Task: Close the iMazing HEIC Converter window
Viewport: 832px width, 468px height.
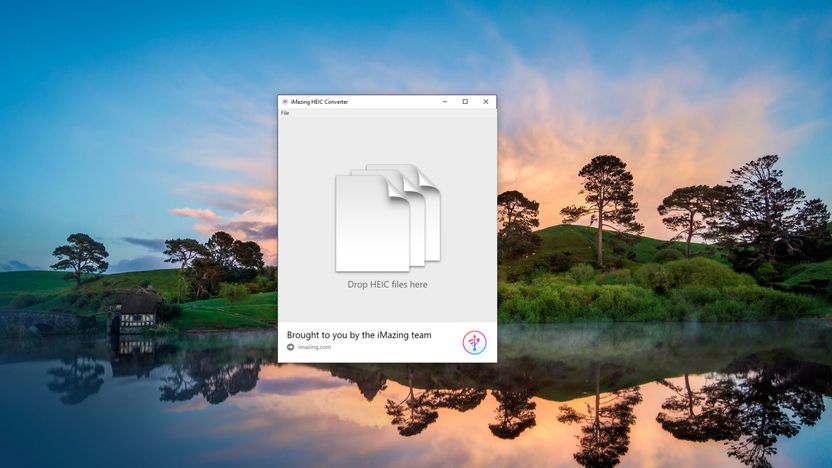Action: [486, 102]
